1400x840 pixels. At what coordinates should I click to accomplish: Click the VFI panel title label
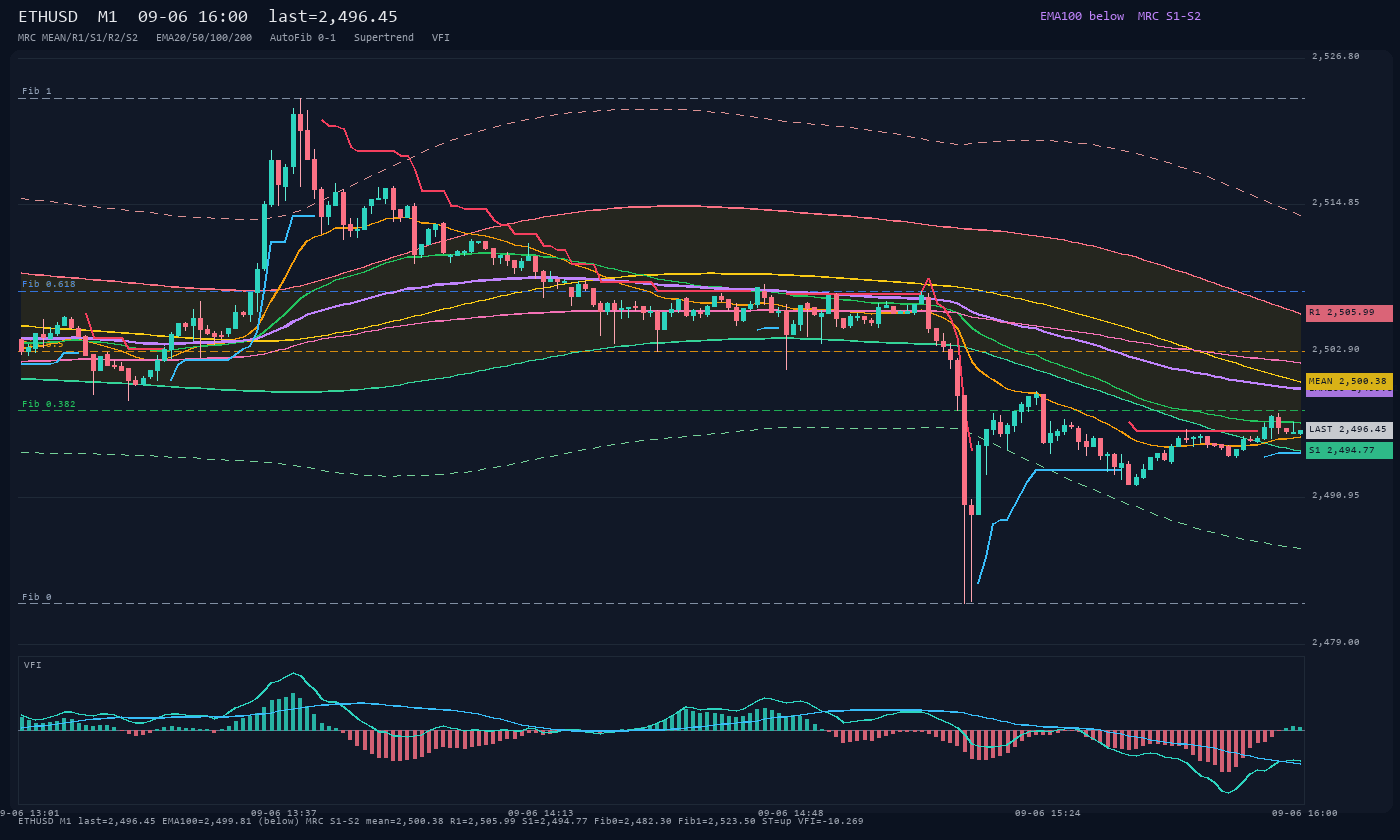click(33, 665)
